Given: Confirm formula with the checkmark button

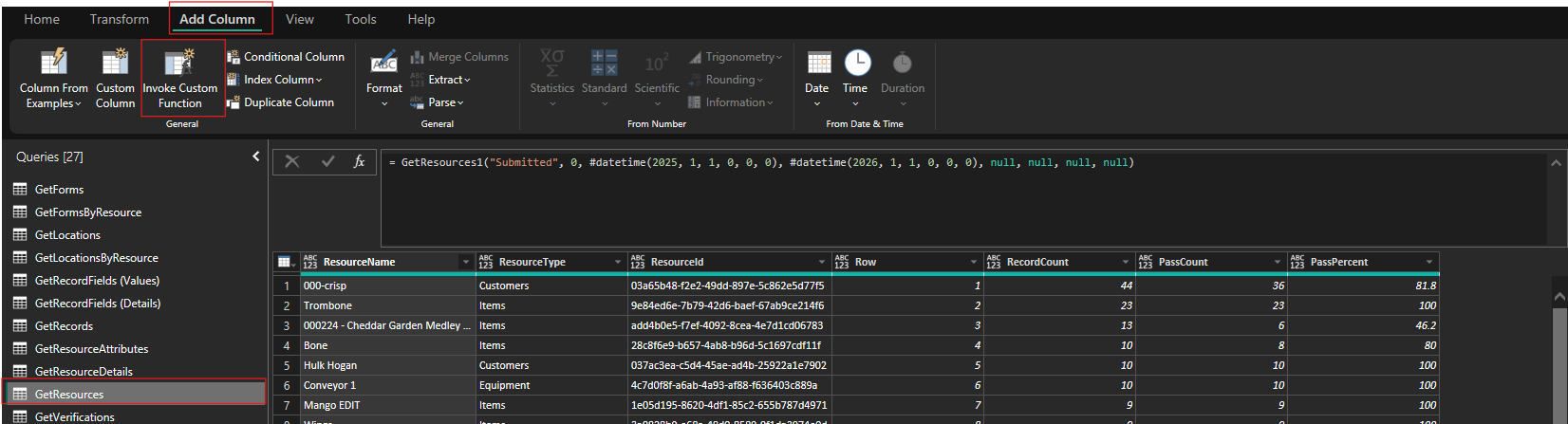Looking at the screenshot, I should tap(327, 162).
